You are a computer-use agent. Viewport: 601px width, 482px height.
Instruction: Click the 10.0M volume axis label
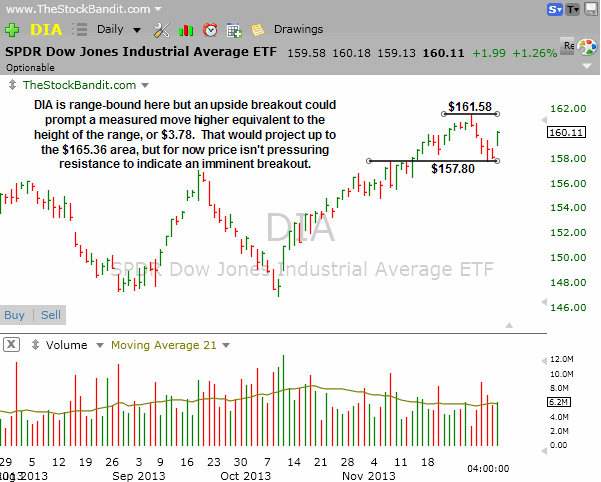562,374
